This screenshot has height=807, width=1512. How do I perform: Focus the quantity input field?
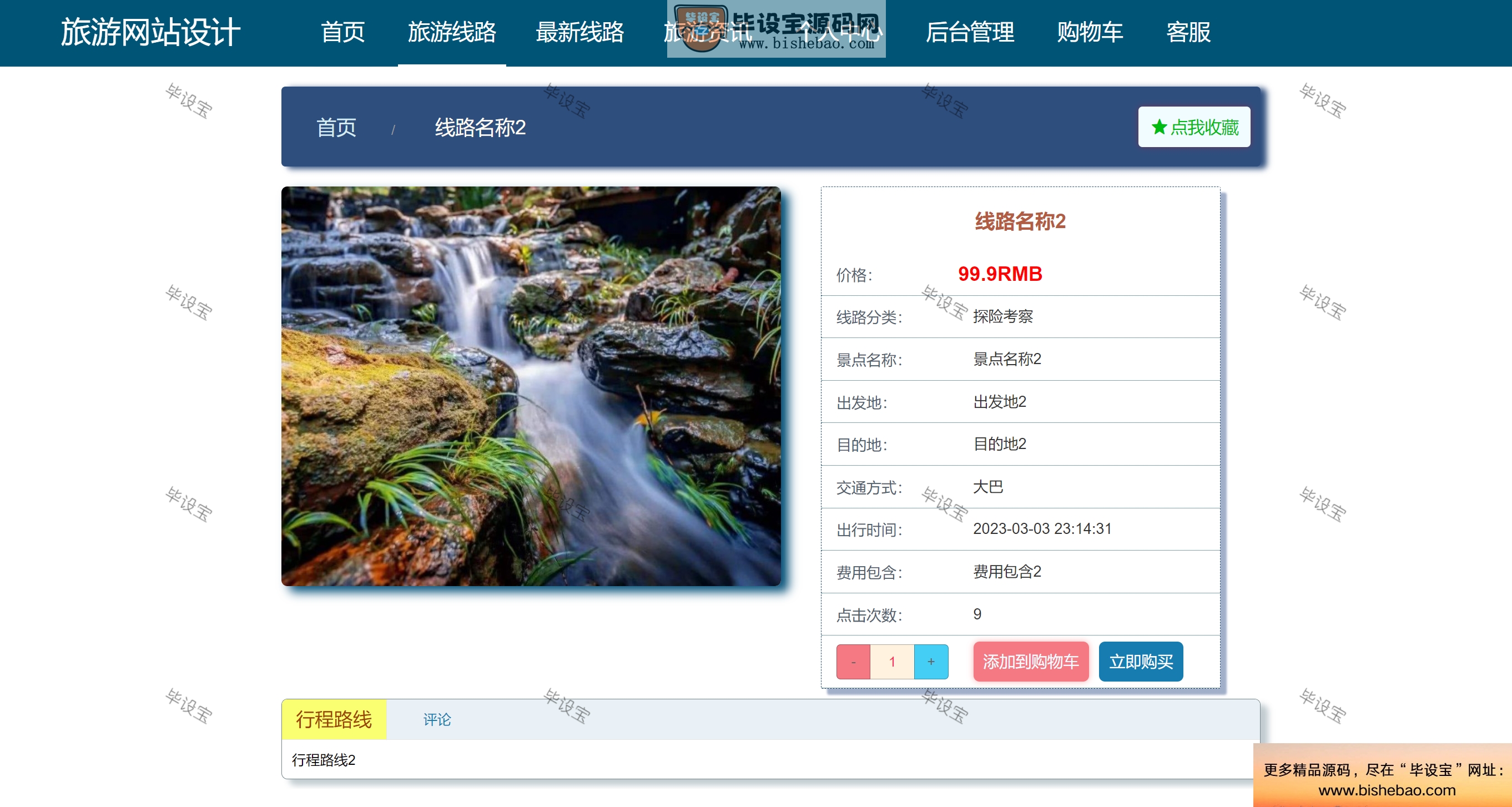892,662
